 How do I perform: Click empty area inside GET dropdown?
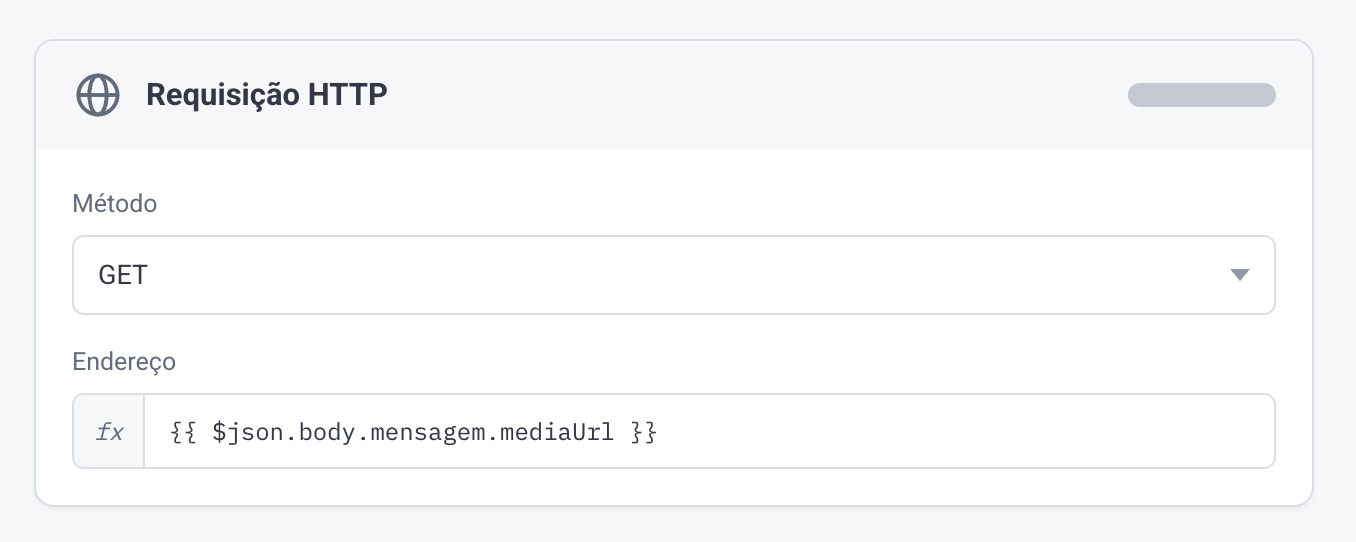[680, 275]
